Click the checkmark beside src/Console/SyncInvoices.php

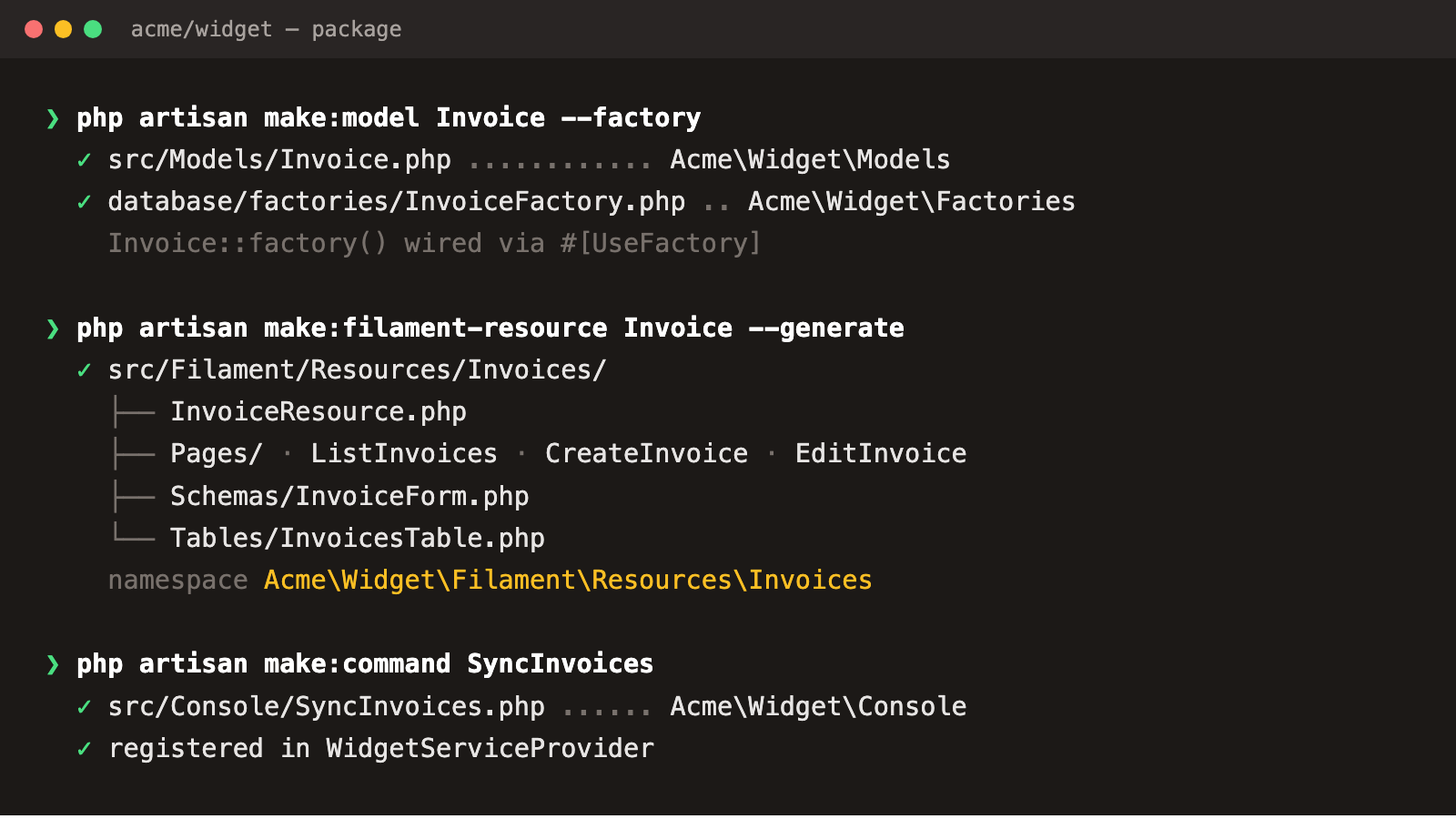point(85,707)
